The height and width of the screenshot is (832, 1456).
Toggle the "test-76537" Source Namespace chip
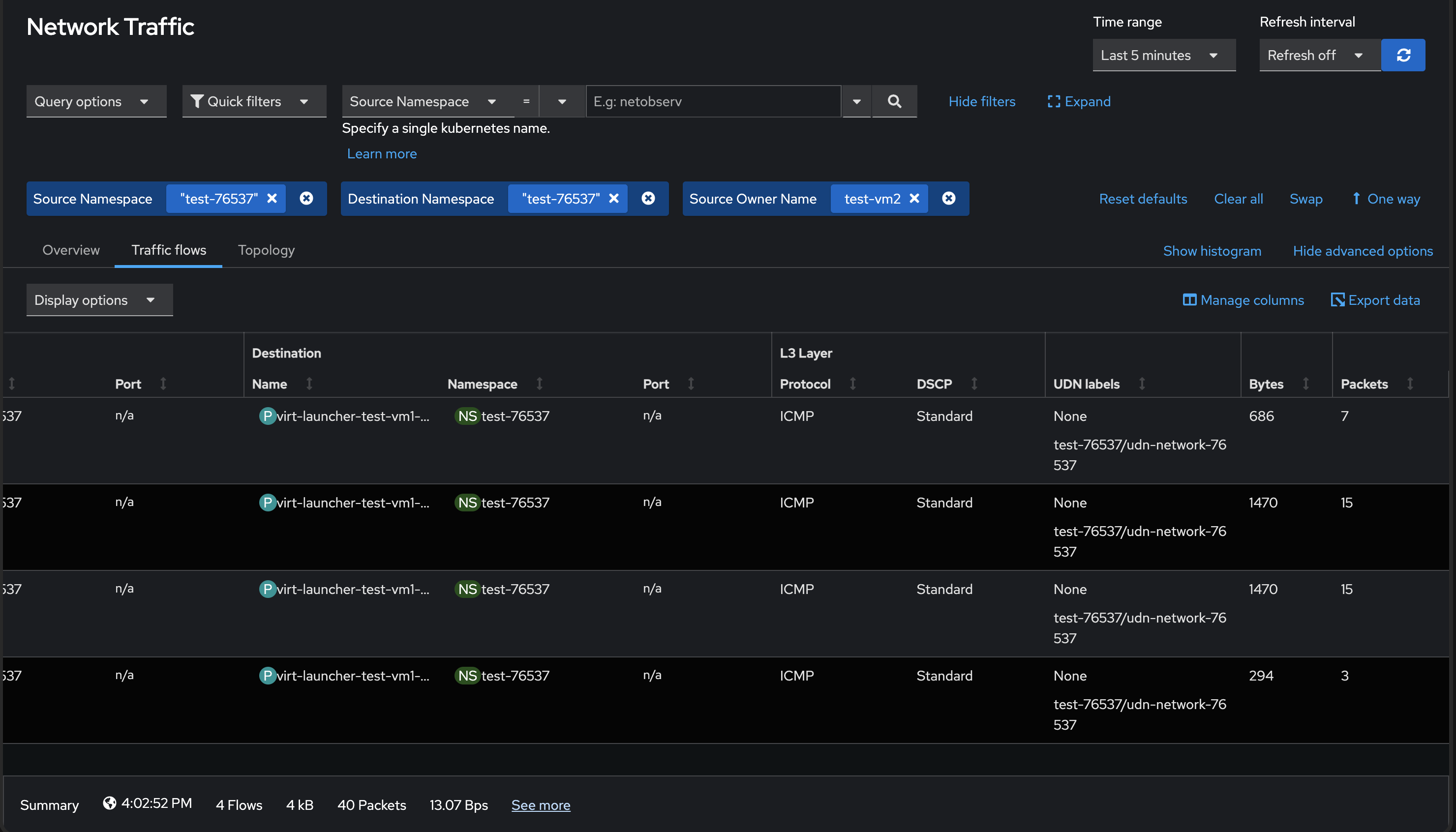(x=219, y=198)
